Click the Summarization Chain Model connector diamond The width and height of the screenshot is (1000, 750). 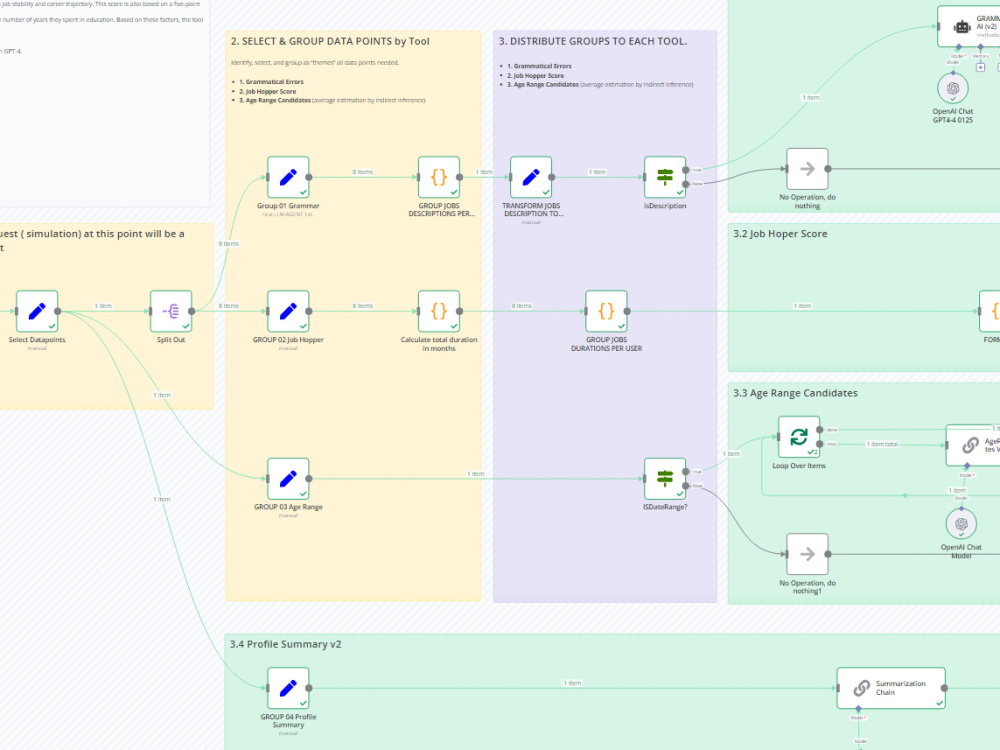pos(858,709)
